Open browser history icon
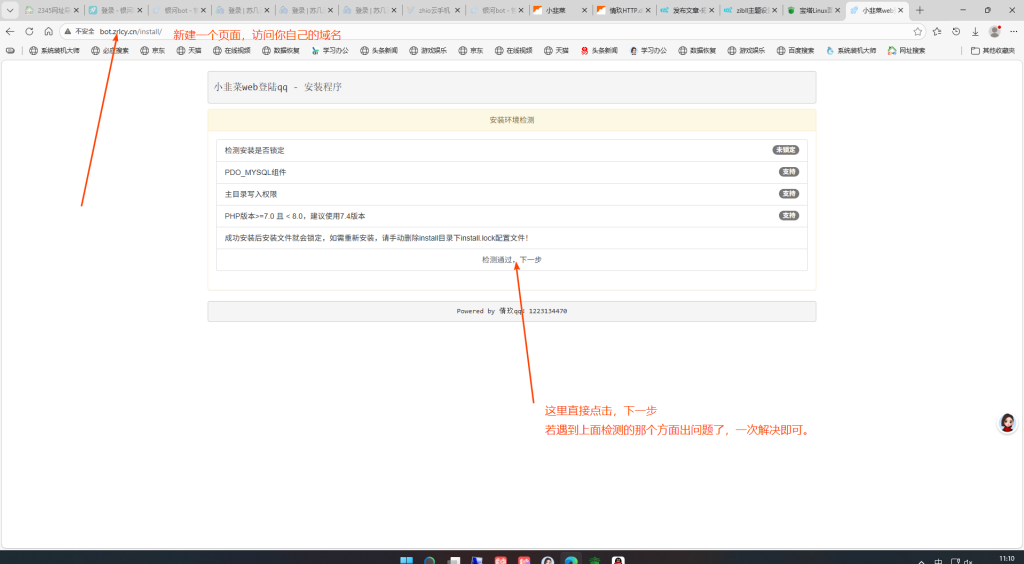 point(956,31)
